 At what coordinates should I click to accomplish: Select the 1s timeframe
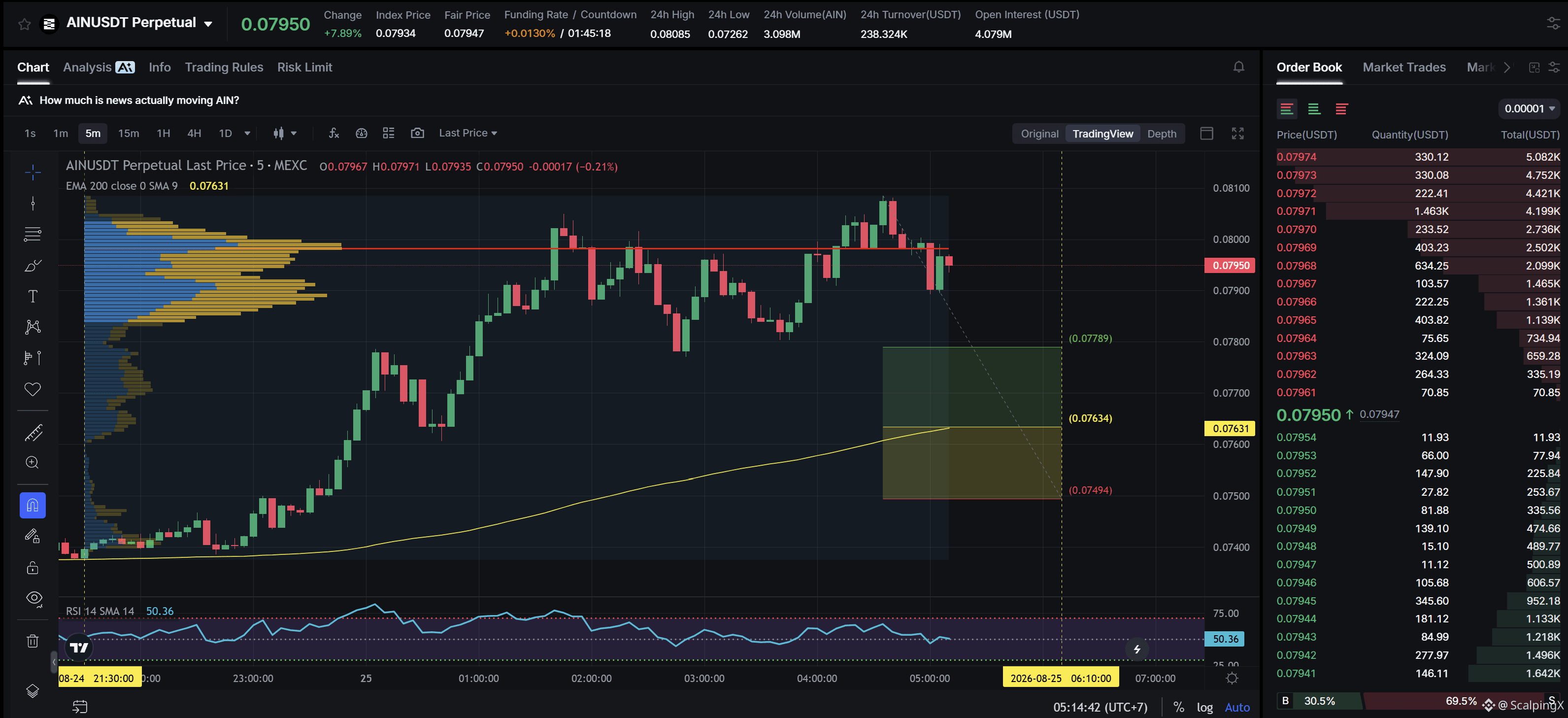(30, 134)
